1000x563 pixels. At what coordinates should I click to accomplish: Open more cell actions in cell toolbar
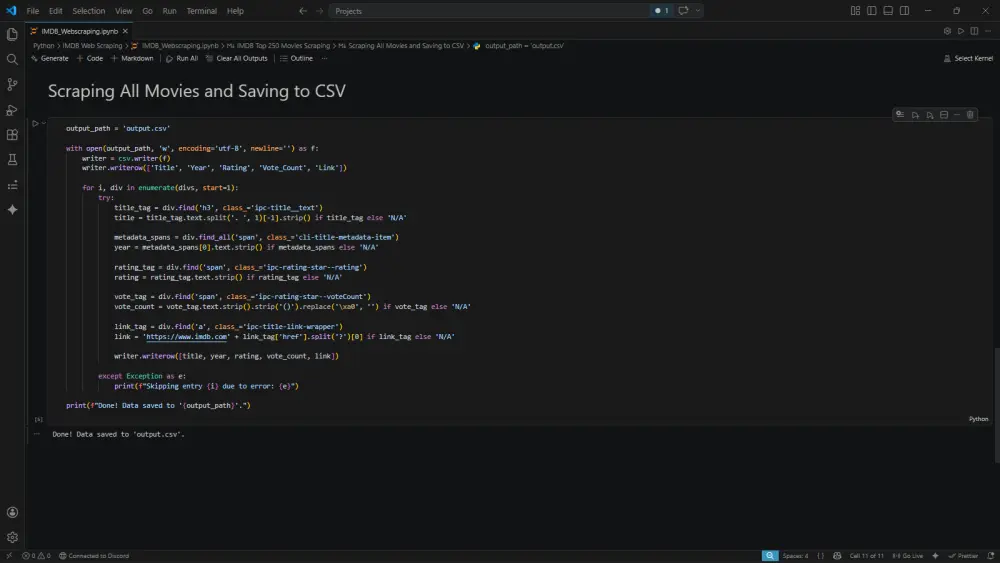click(x=957, y=115)
